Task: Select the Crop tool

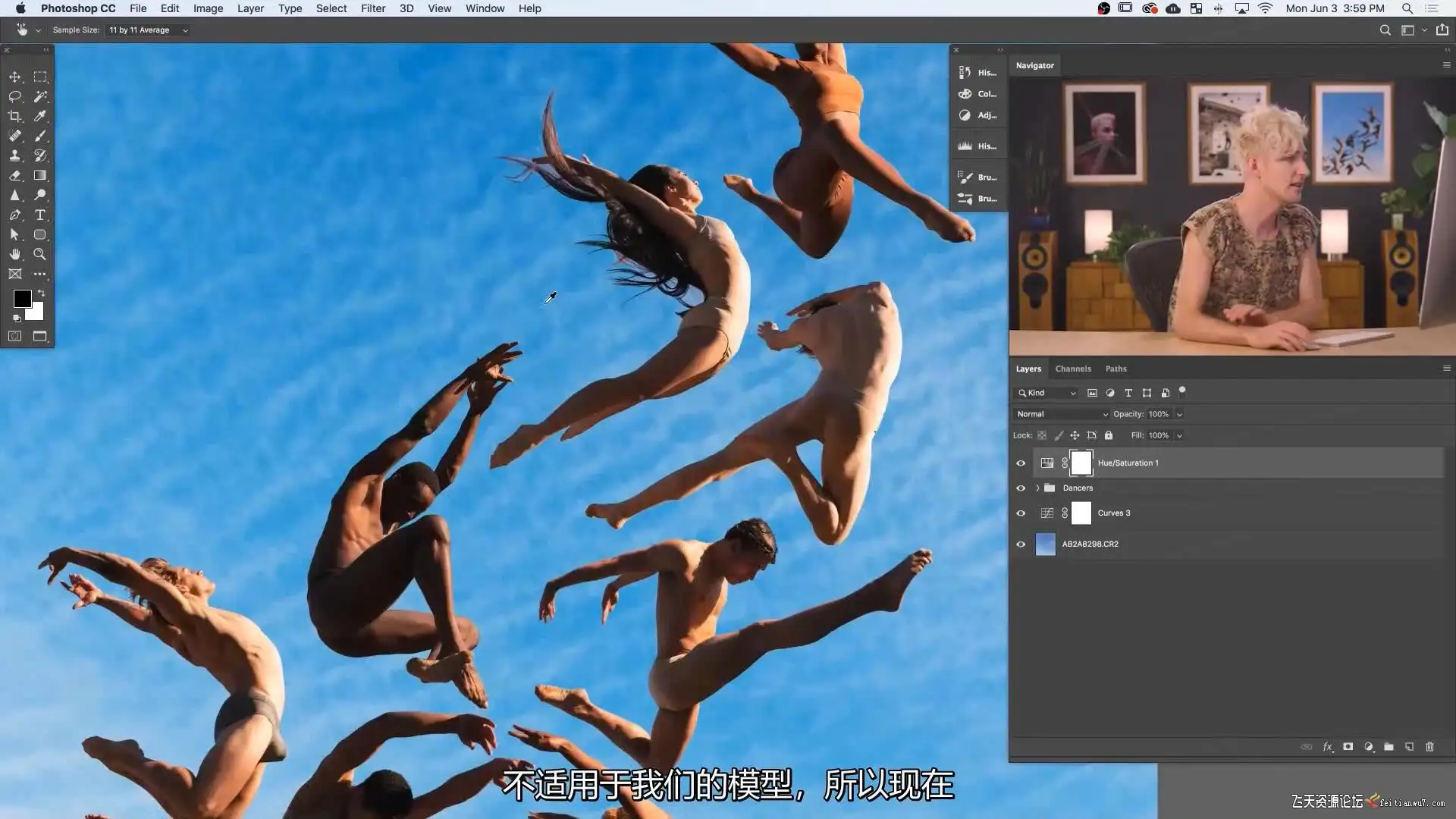Action: [x=14, y=116]
